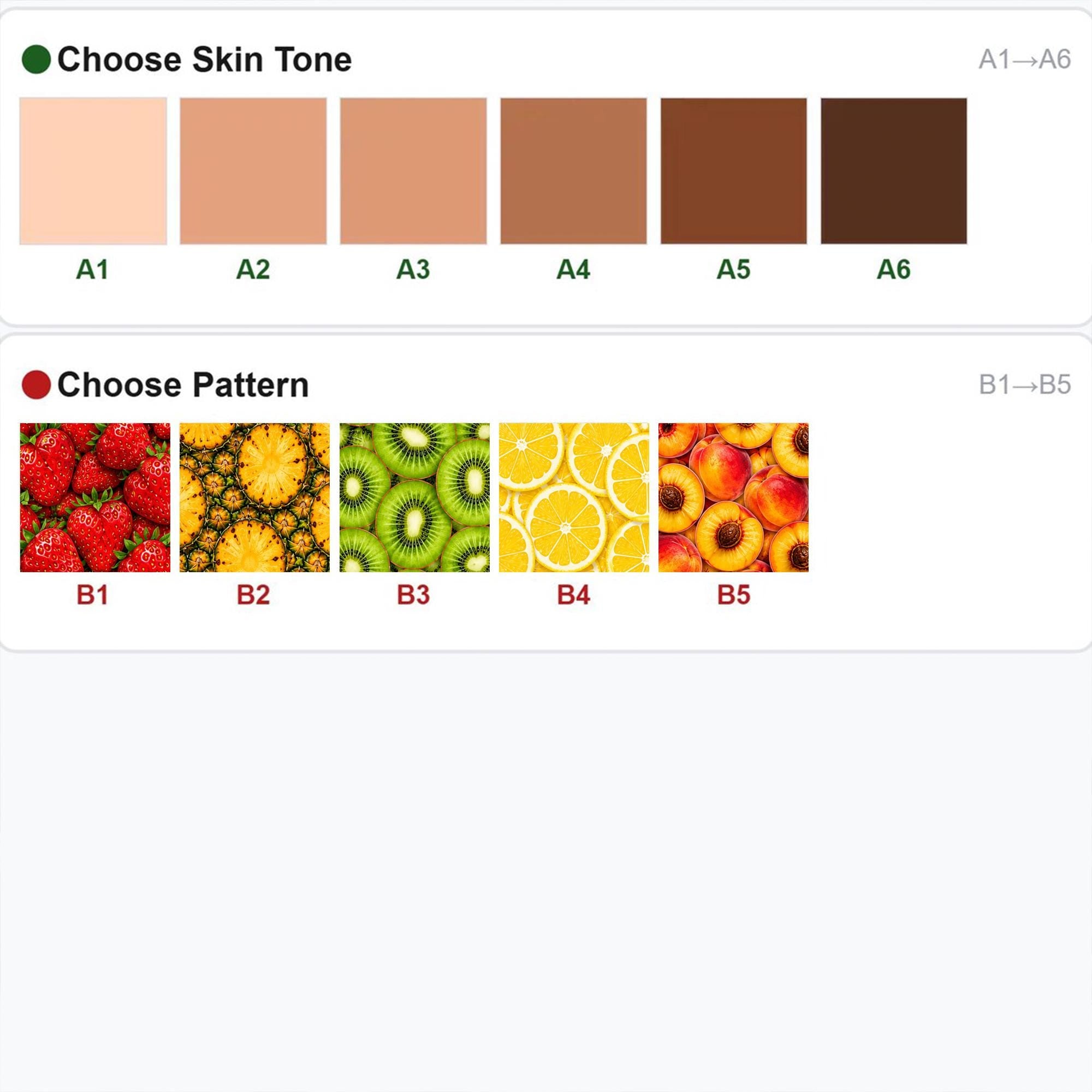
Task: Choose the A2 skin tone swatch
Action: [x=253, y=171]
